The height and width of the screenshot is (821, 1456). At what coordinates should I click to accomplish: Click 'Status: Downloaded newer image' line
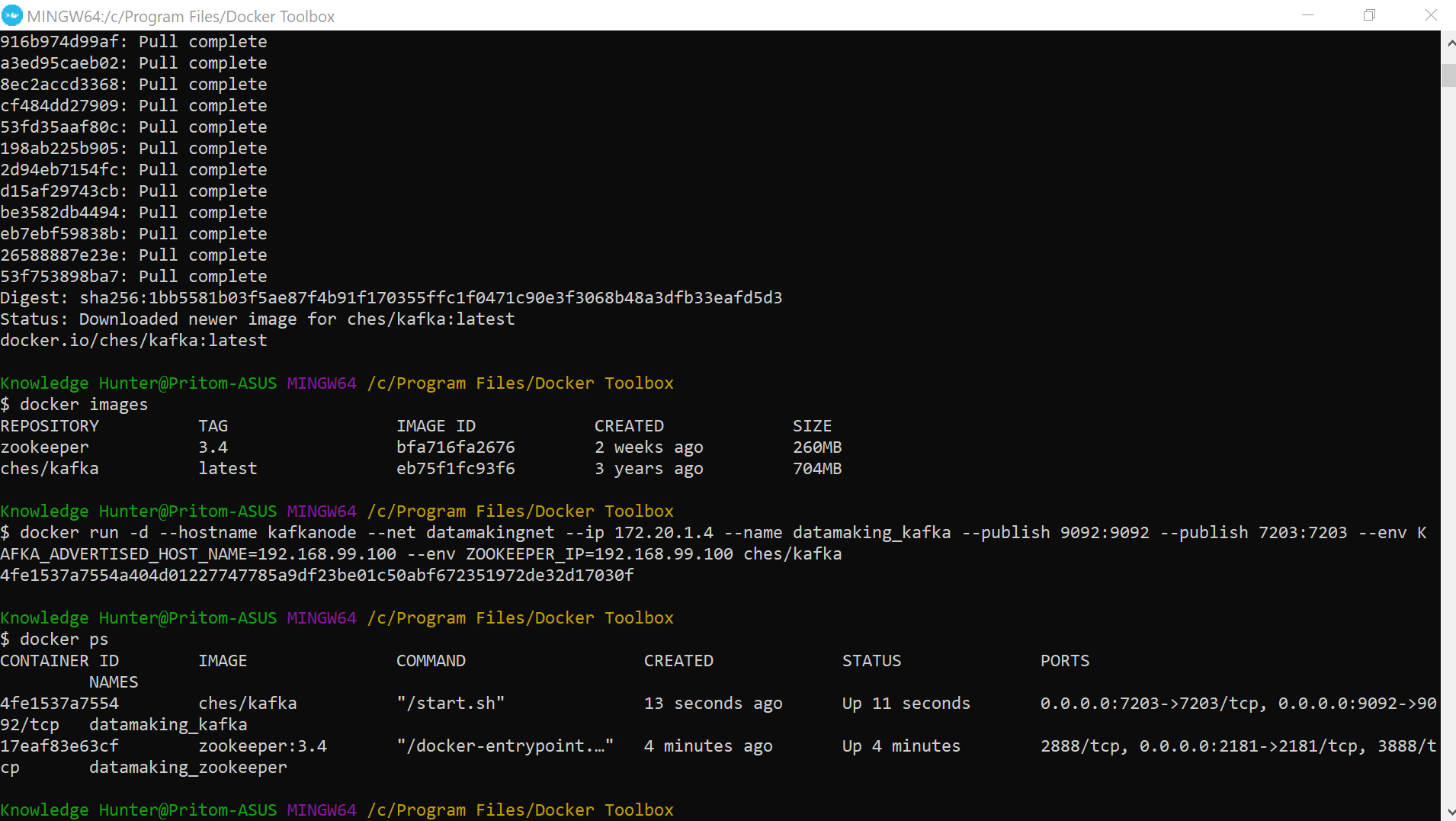pyautogui.click(x=258, y=319)
